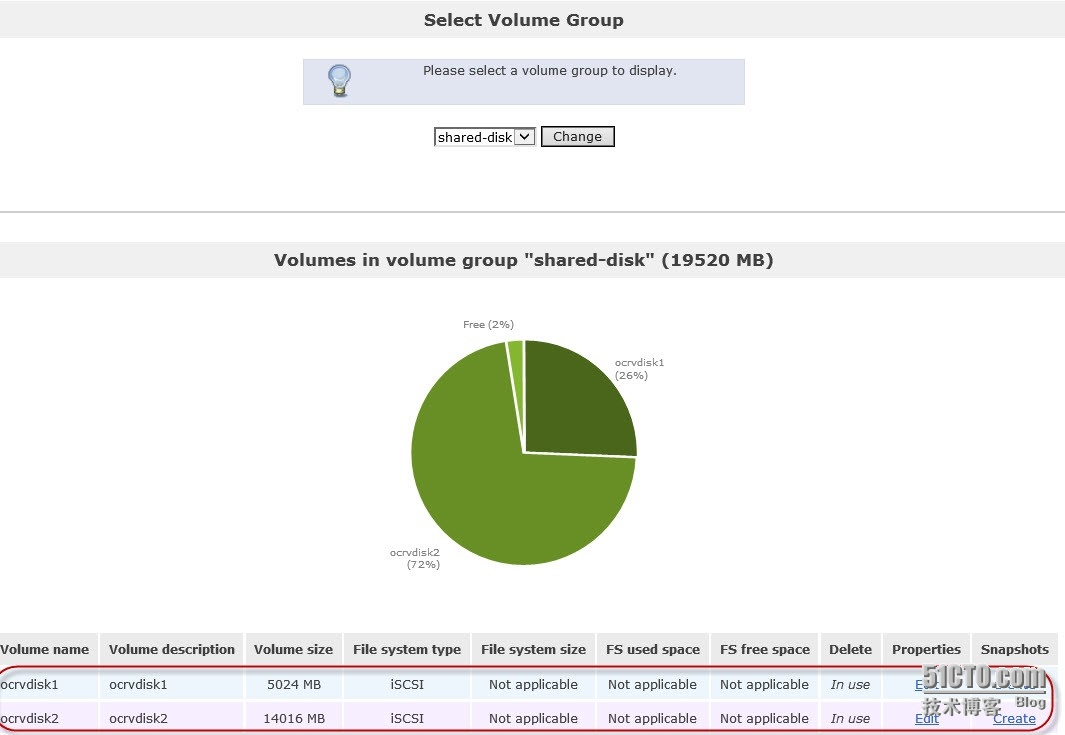Click the 'Volume size' column header
Viewport: 1065px width, 735px height.
point(293,649)
